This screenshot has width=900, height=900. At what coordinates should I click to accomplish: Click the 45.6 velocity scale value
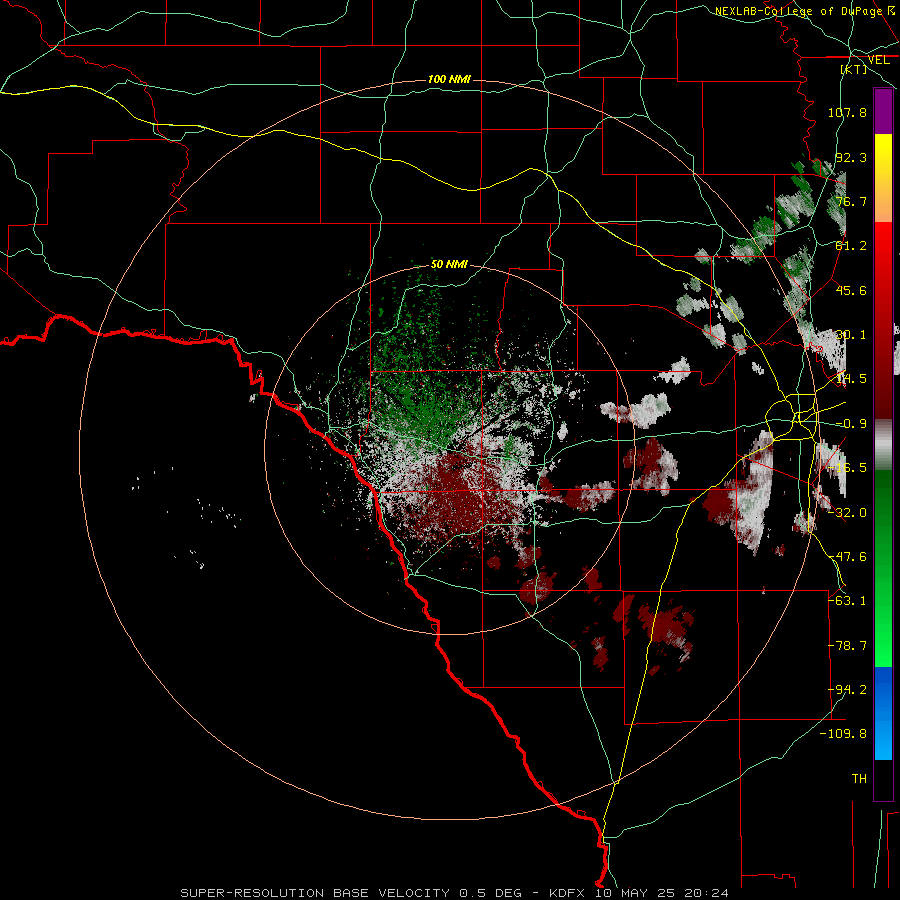(851, 290)
